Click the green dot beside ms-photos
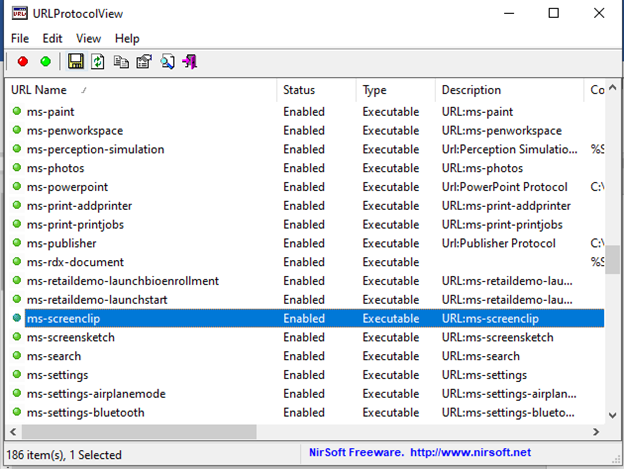This screenshot has height=469, width=624. 17,167
